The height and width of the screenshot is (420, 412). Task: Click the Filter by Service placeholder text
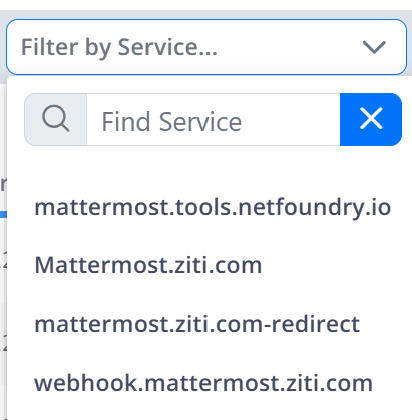(x=119, y=47)
